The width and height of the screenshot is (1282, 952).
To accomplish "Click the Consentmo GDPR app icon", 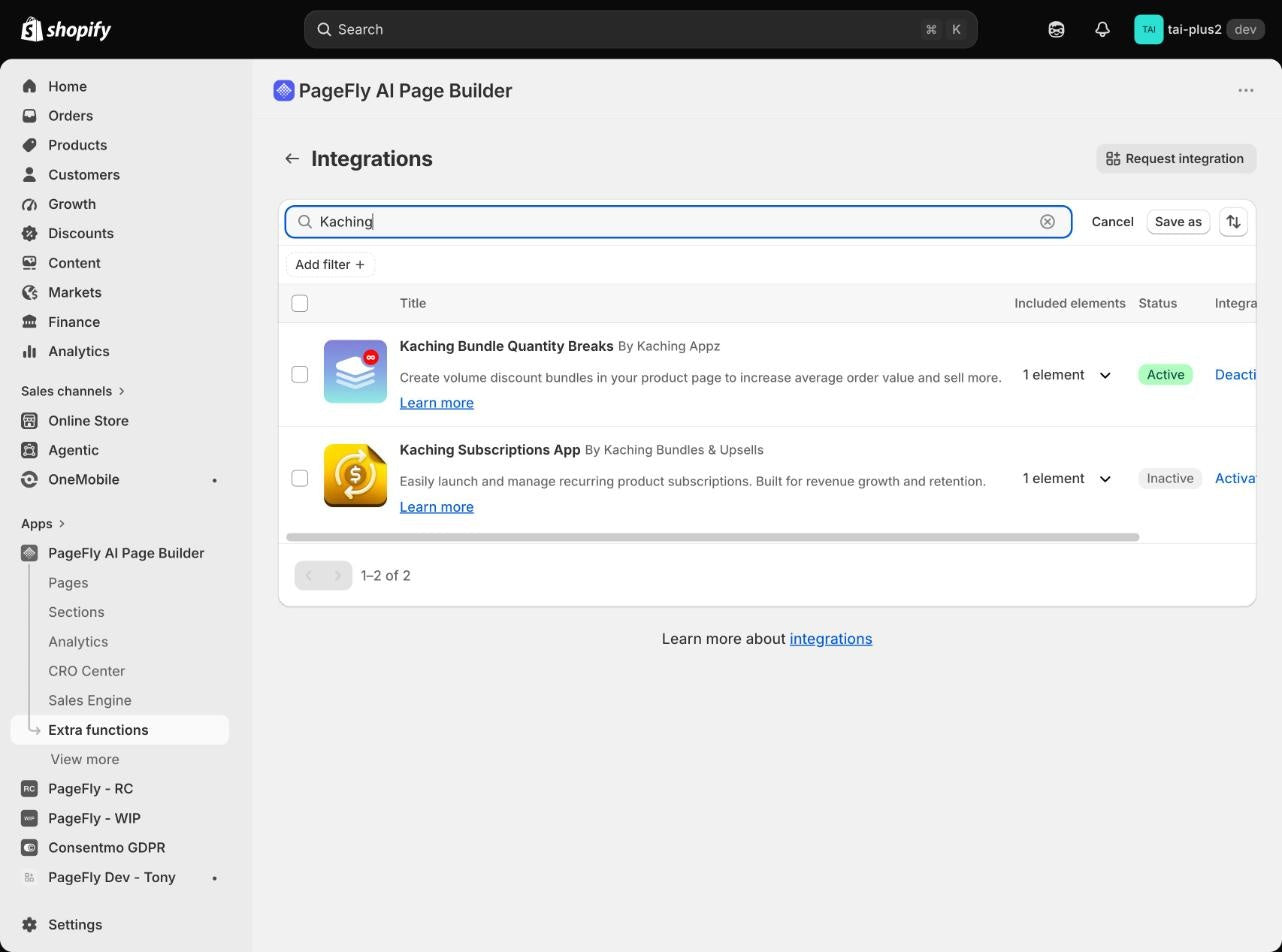I will [29, 848].
